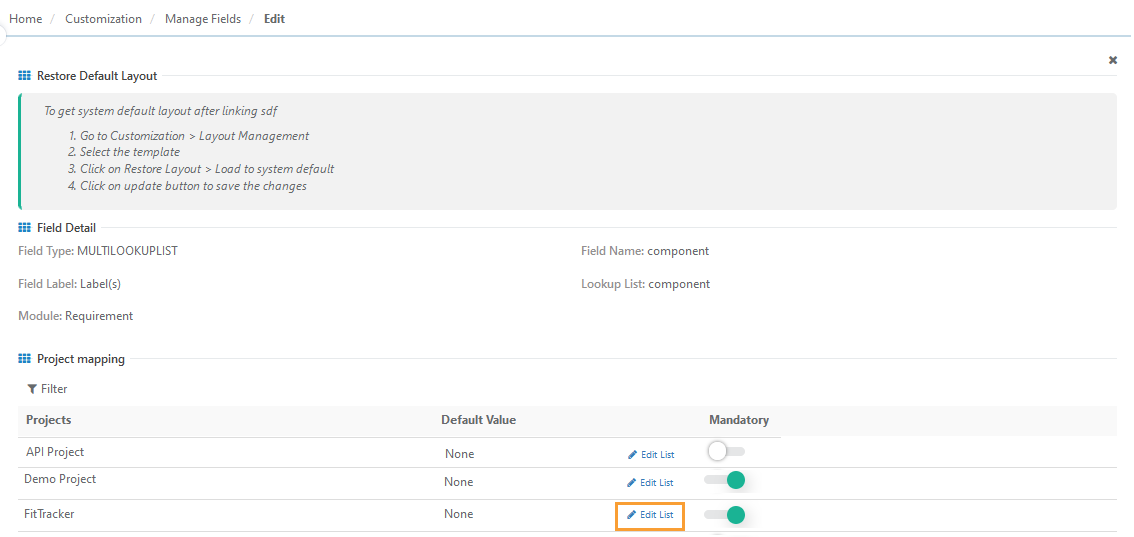This screenshot has width=1134, height=537.
Task: Click the Restore Default Layout grid icon
Action: click(24, 75)
